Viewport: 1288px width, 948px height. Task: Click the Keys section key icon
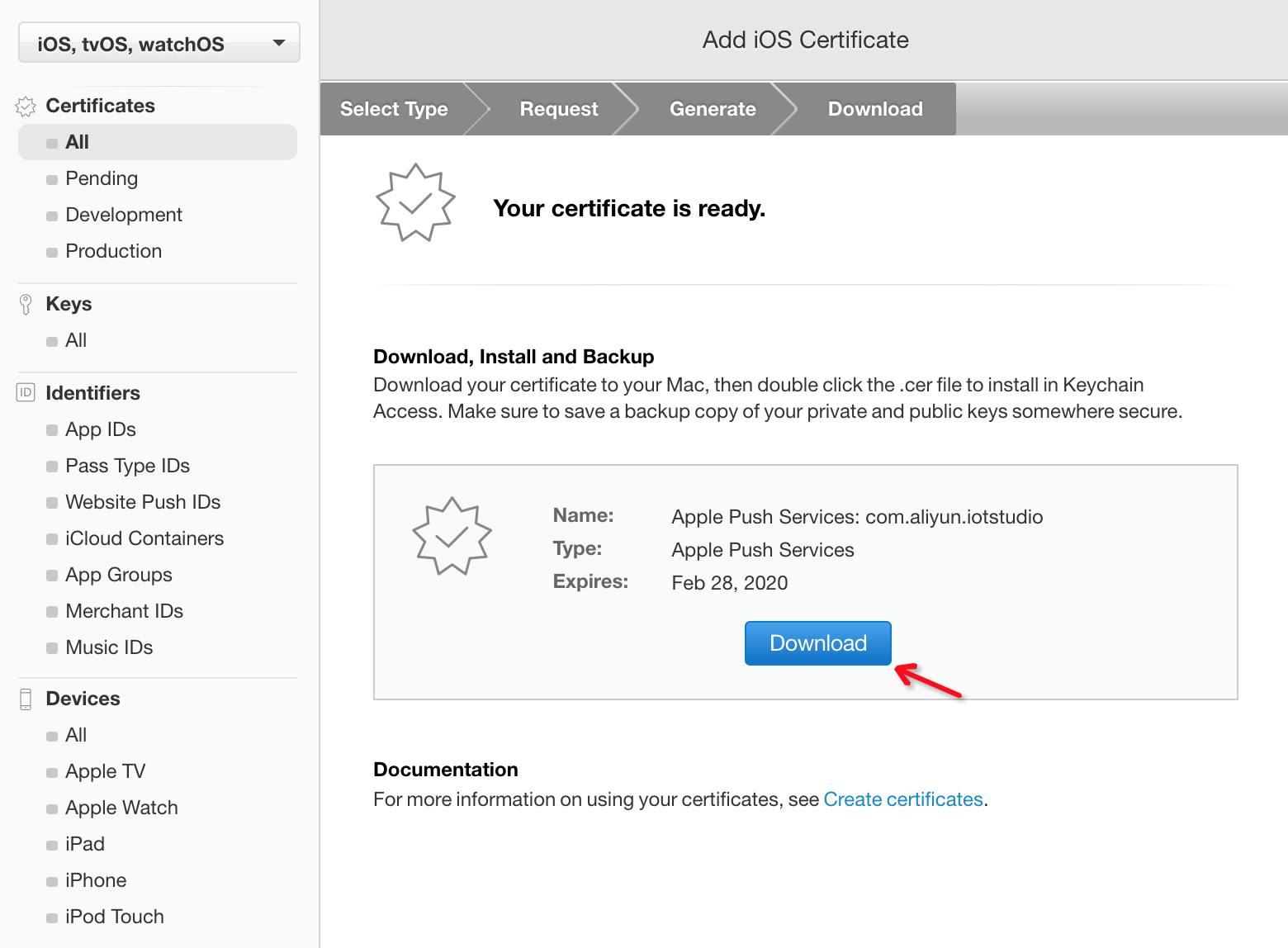[x=26, y=305]
